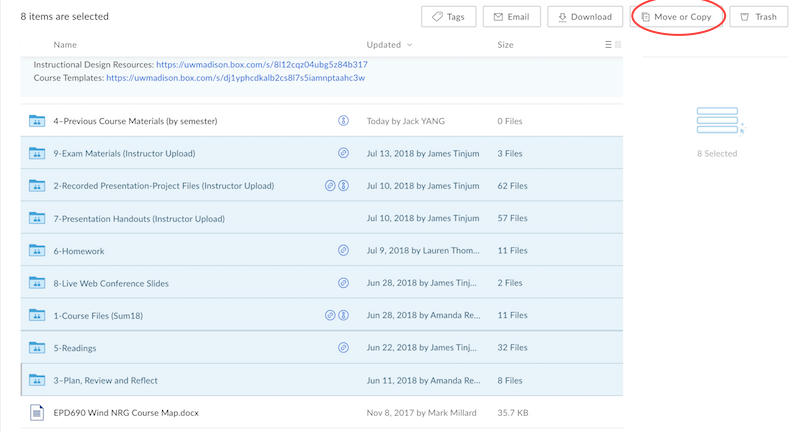Click the Email button

tap(512, 17)
